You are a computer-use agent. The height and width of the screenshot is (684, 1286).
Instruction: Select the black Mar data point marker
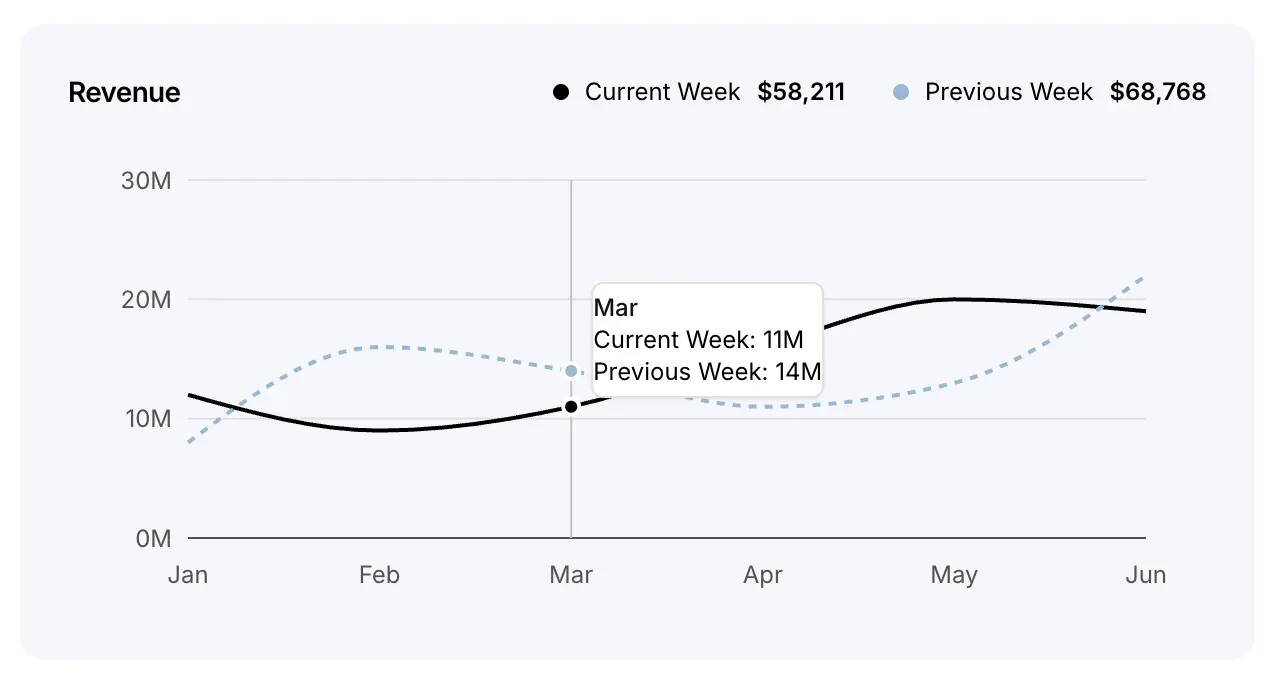coord(571,407)
